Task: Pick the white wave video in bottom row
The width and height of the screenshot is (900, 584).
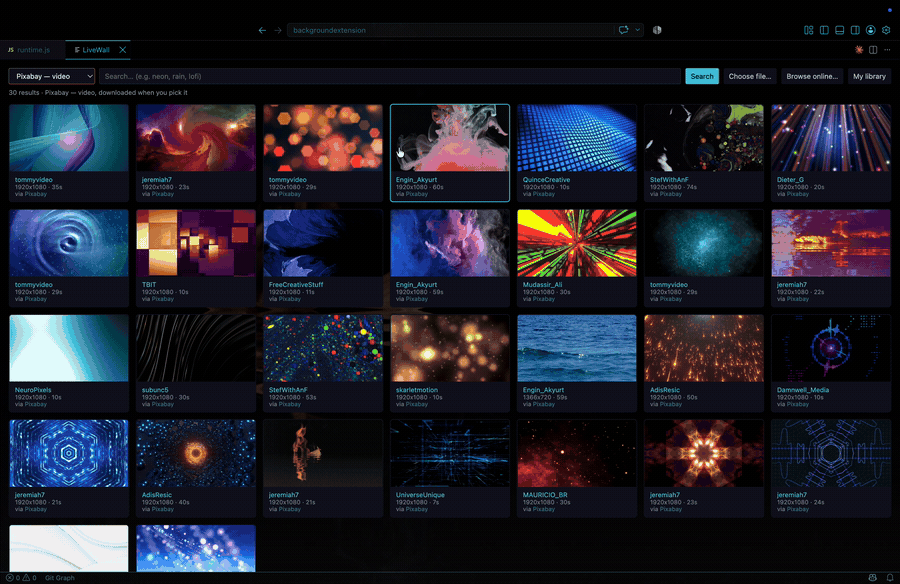Action: (x=69, y=548)
